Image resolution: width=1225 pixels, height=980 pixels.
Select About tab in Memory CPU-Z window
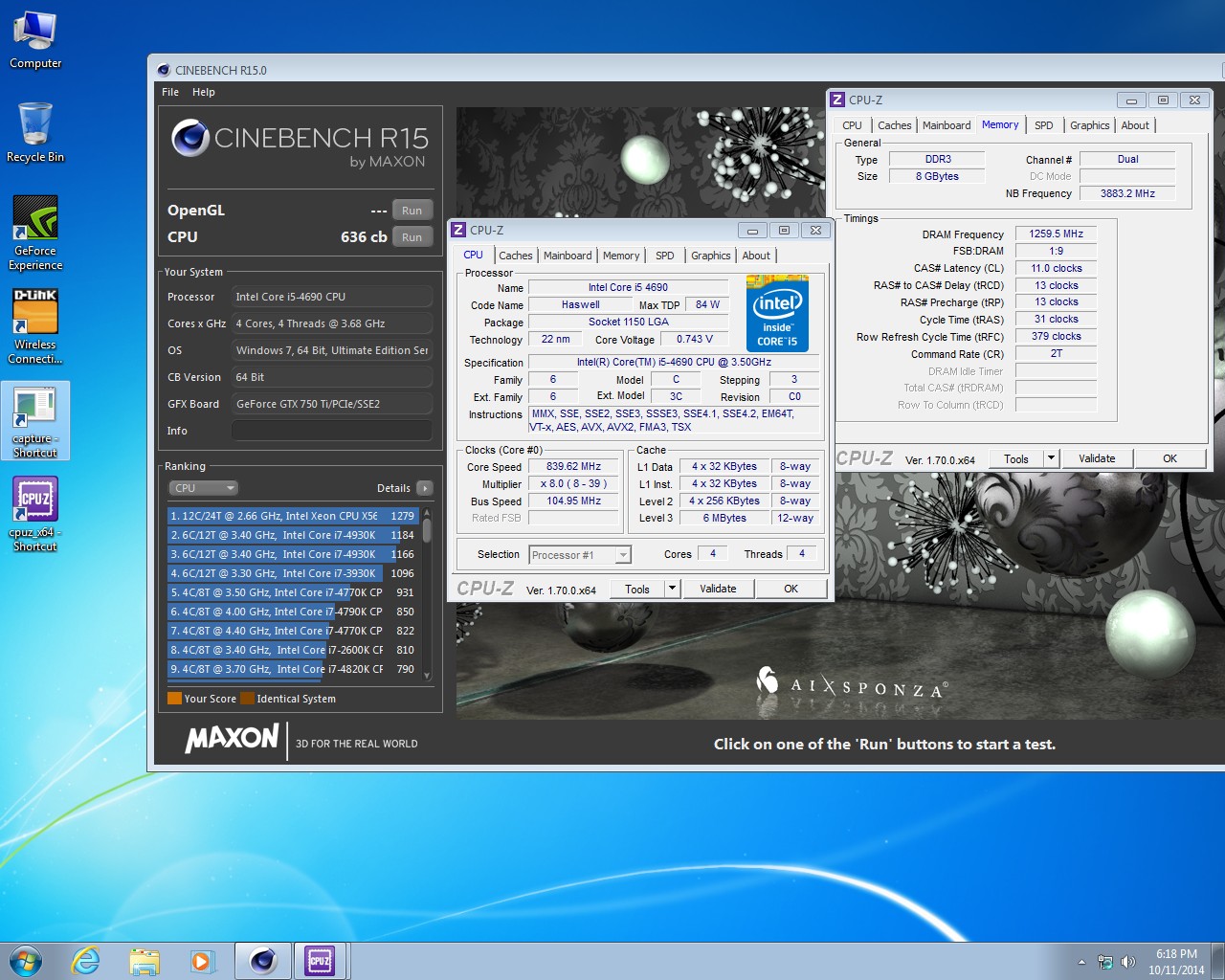[1135, 125]
